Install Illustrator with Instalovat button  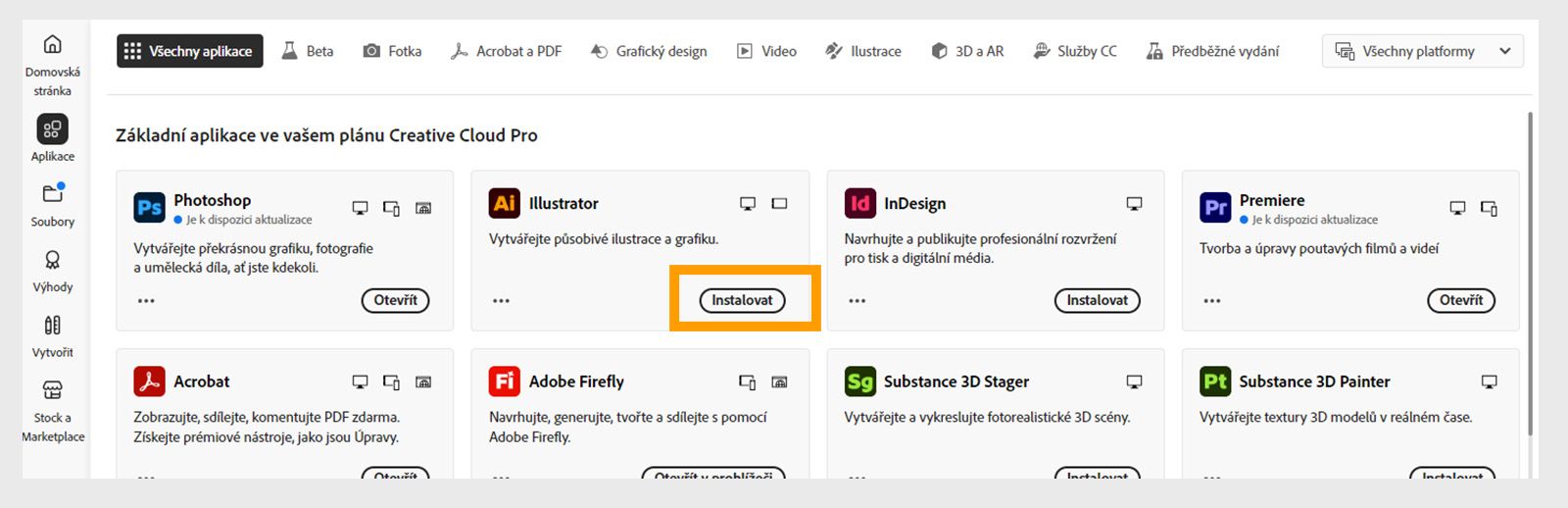tap(742, 300)
